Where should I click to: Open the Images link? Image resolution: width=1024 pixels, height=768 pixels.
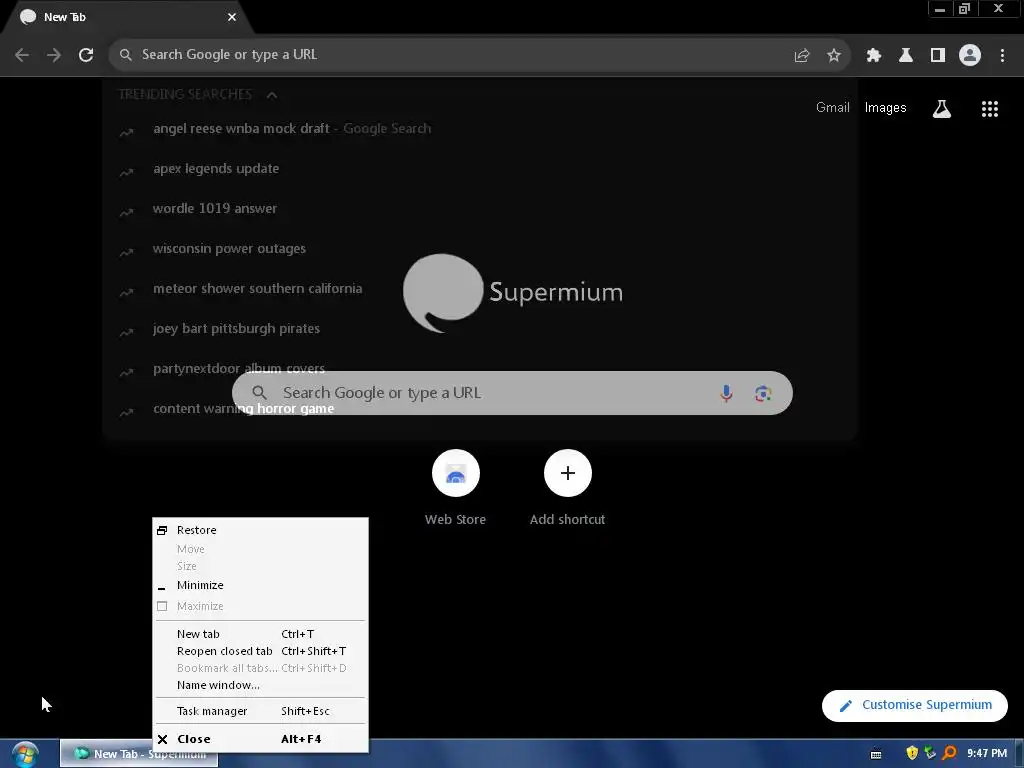886,108
